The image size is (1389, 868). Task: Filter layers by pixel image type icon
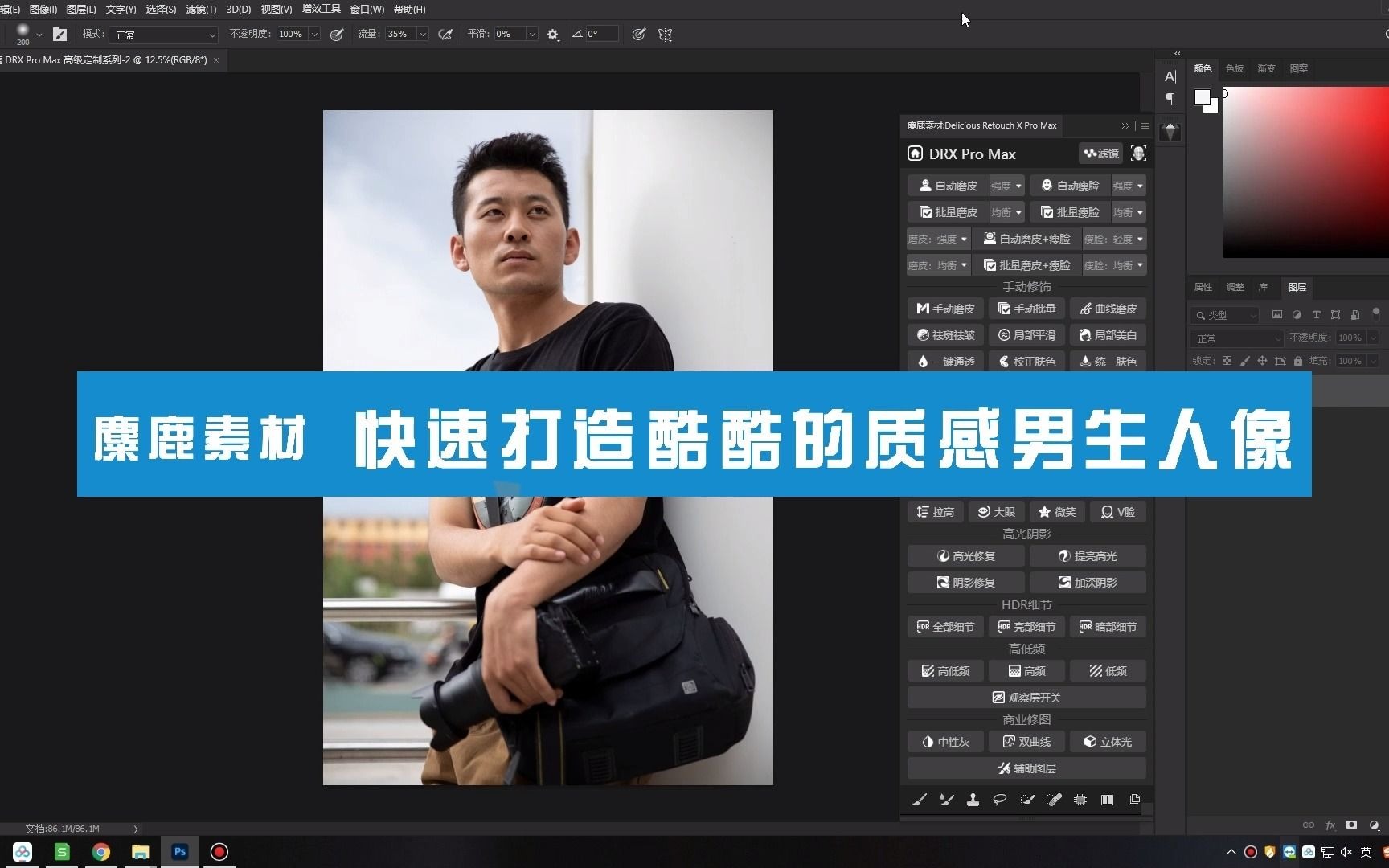[1276, 314]
